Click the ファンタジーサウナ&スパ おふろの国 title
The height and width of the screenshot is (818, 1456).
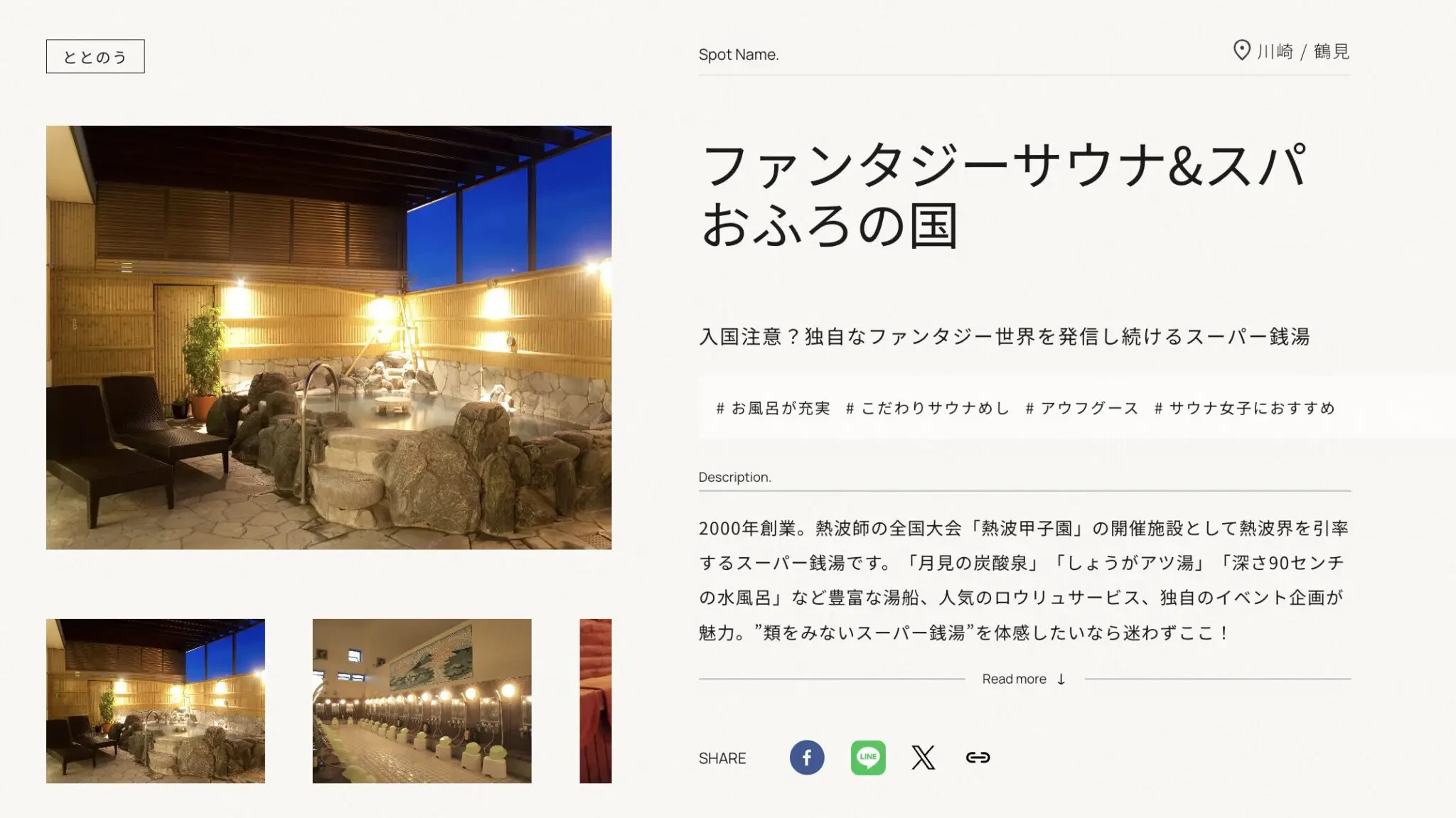(1004, 195)
